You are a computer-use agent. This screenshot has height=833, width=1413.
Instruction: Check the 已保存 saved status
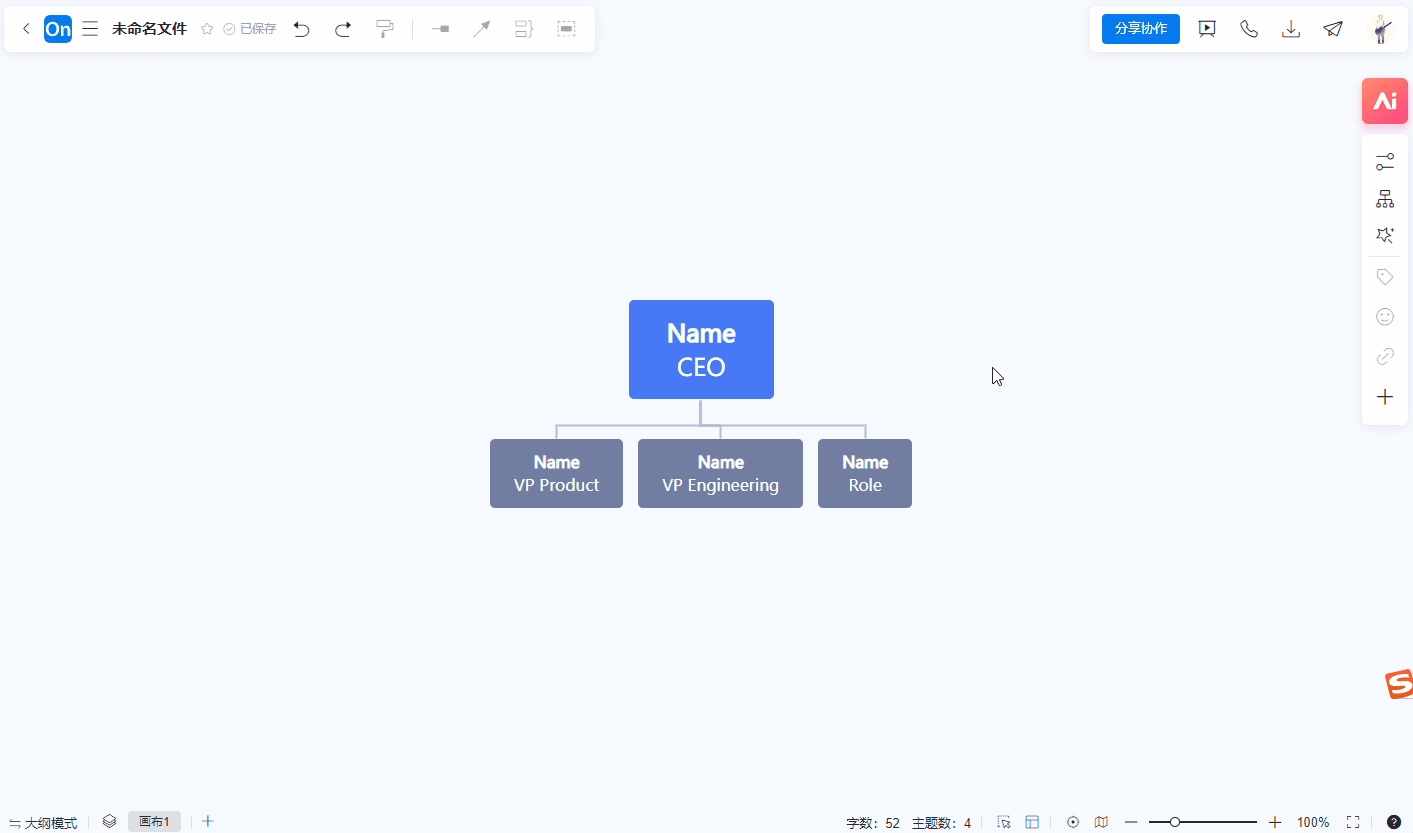pos(250,29)
